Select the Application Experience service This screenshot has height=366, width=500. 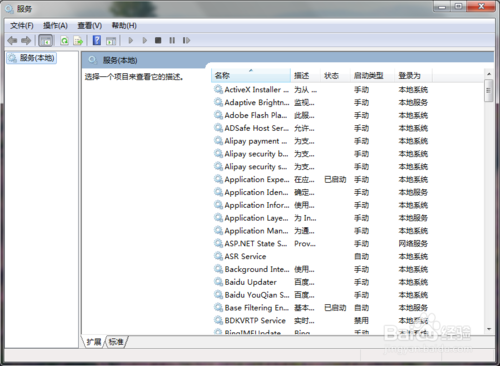(321, 179)
